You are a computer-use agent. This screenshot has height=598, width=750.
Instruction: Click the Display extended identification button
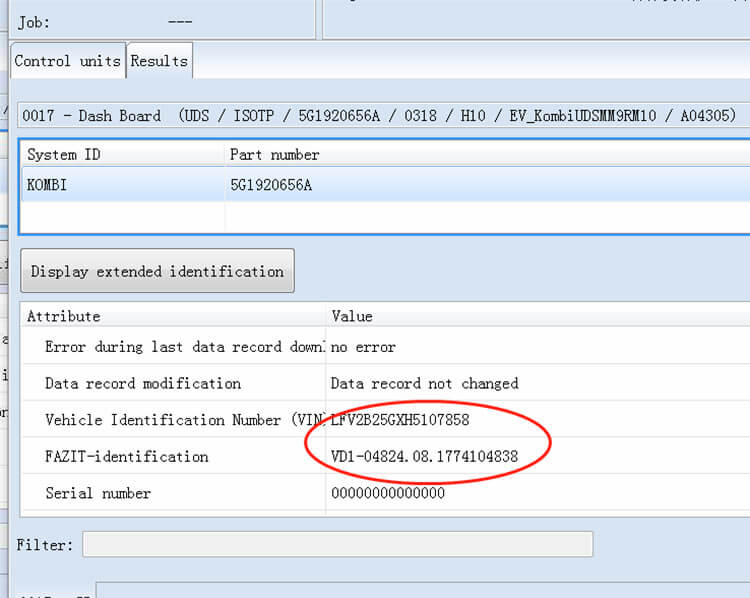[x=157, y=271]
